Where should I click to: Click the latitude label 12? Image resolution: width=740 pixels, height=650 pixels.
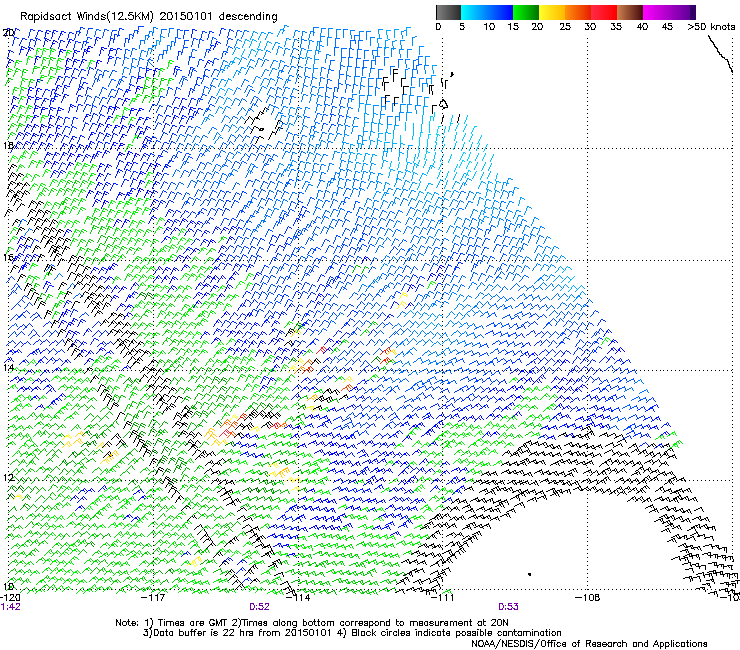pos(8,477)
